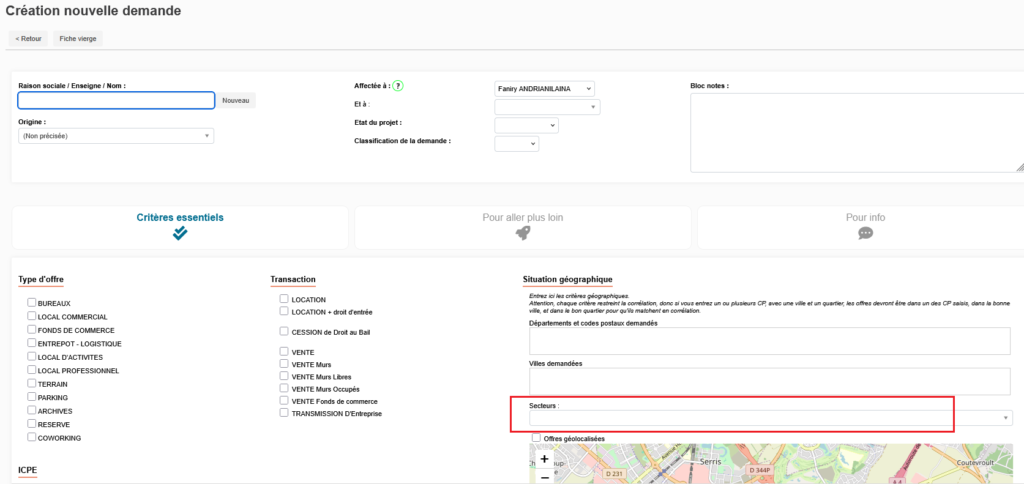Focus the Raison sociale name input field
The height and width of the screenshot is (484, 1024).
(x=116, y=100)
